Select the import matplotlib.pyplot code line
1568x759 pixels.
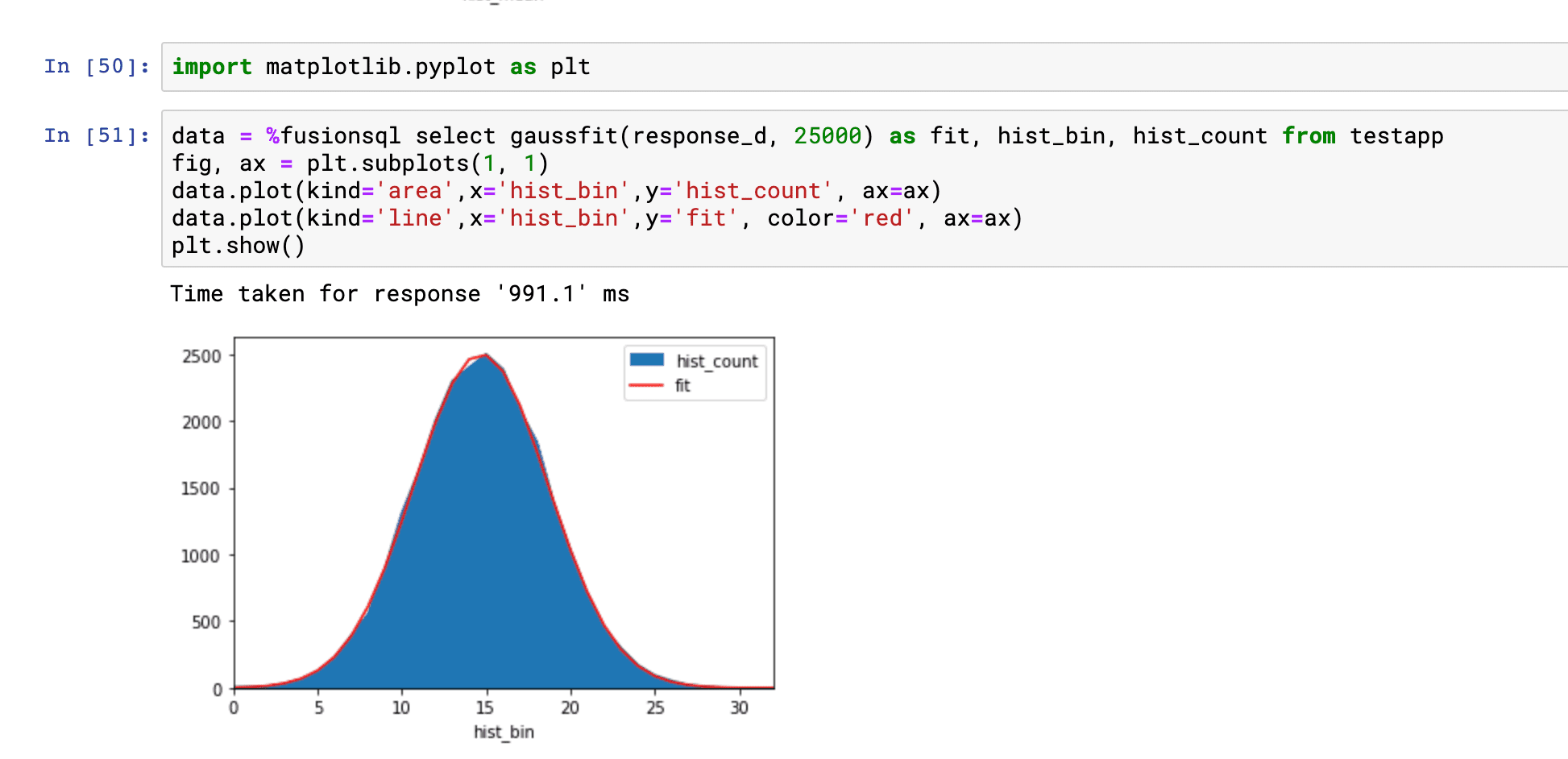(x=379, y=67)
